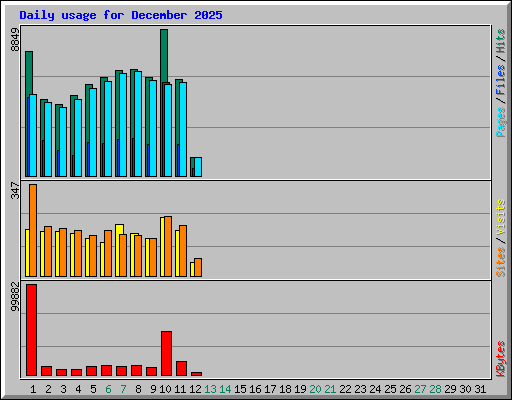Image resolution: width=512 pixels, height=400 pixels.
Task: Select day 24 on the date axis
Action: click(x=375, y=389)
